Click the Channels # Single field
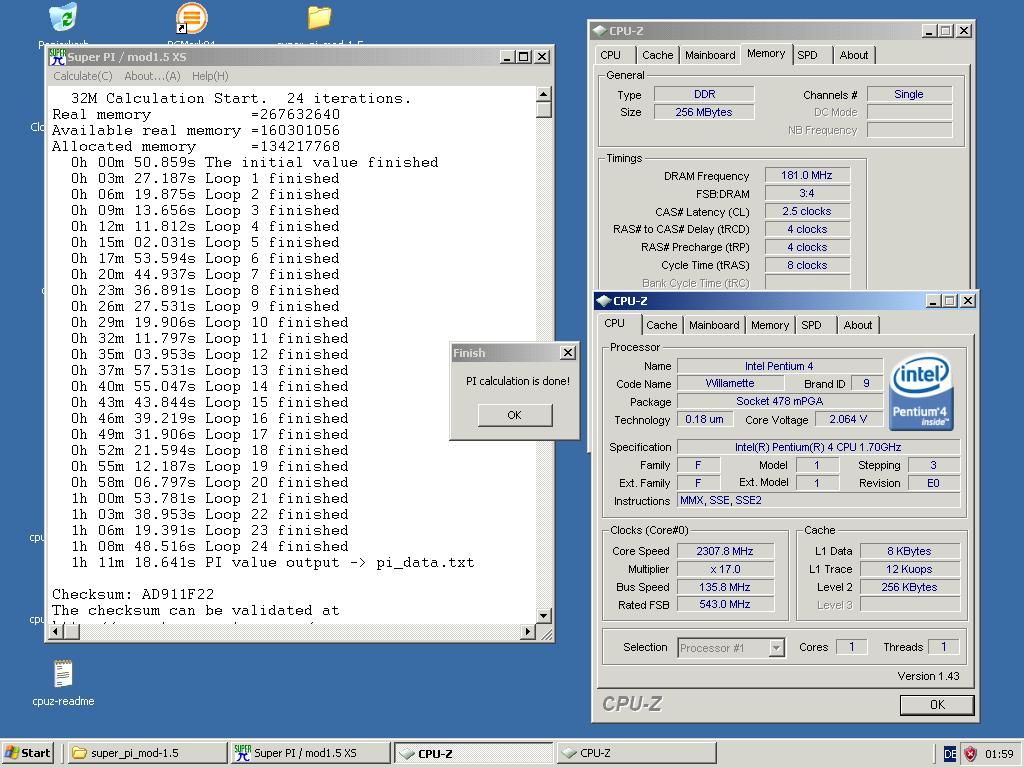This screenshot has height=768, width=1024. [x=909, y=94]
